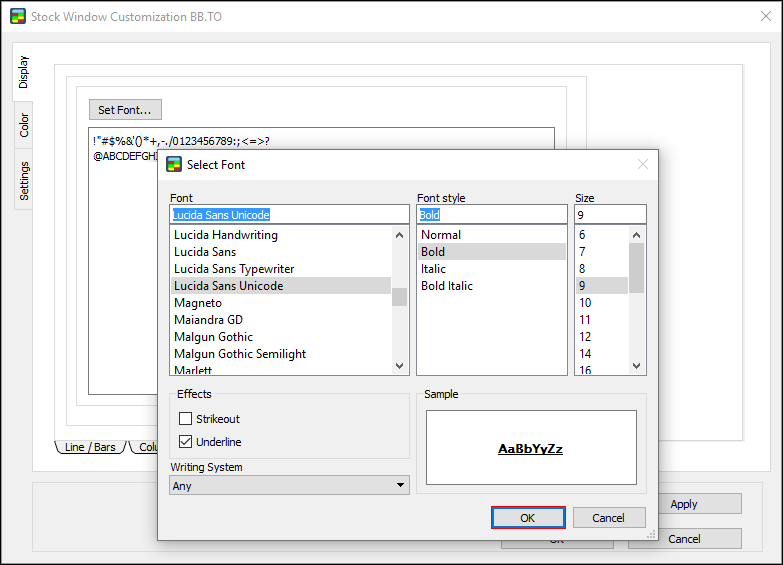Cancel the Select Font dialog
The width and height of the screenshot is (783, 565).
608,518
